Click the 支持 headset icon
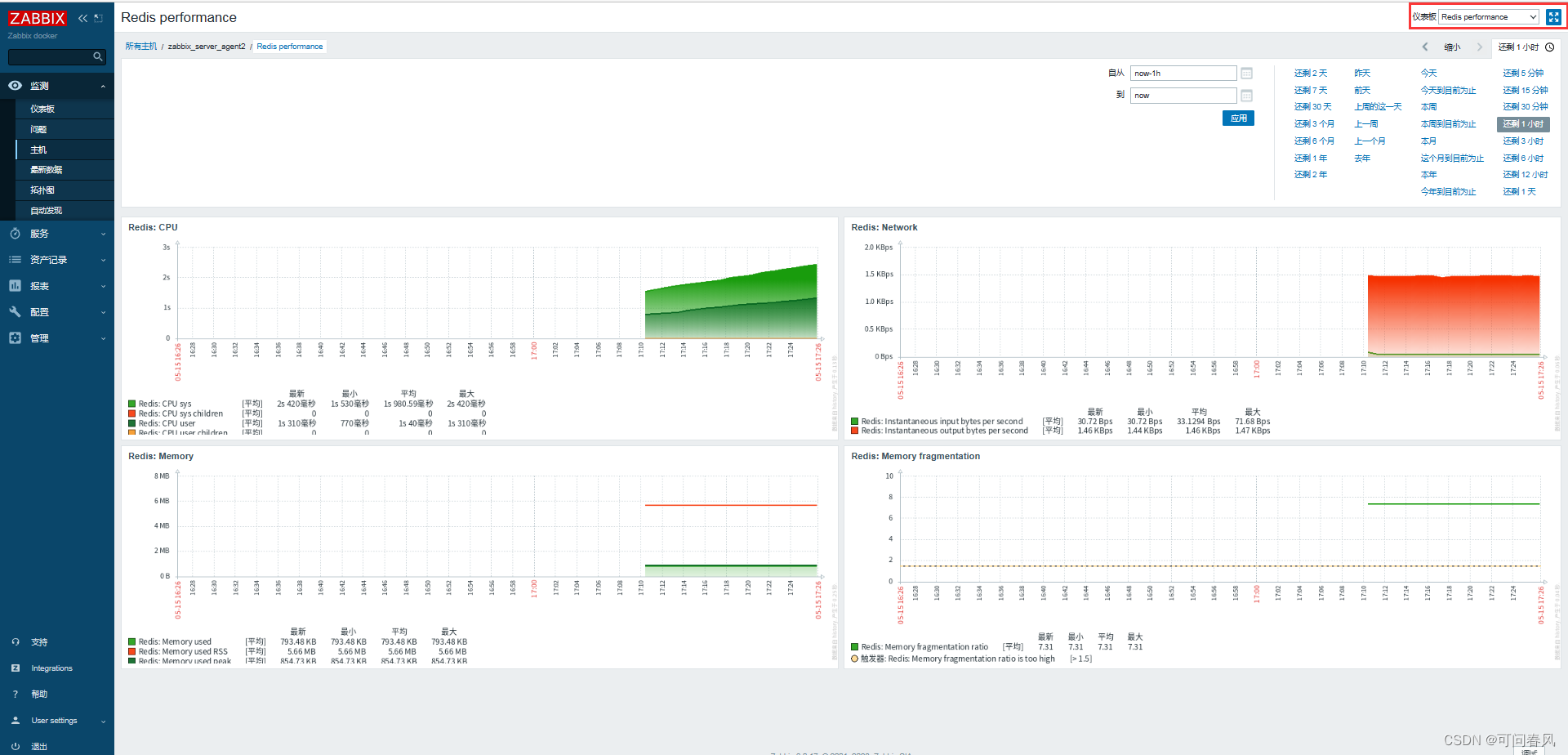 [15, 642]
